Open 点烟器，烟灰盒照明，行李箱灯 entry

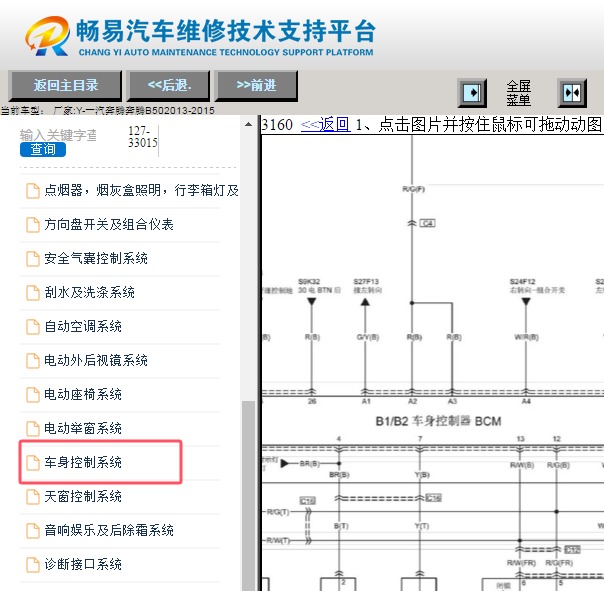click(141, 190)
